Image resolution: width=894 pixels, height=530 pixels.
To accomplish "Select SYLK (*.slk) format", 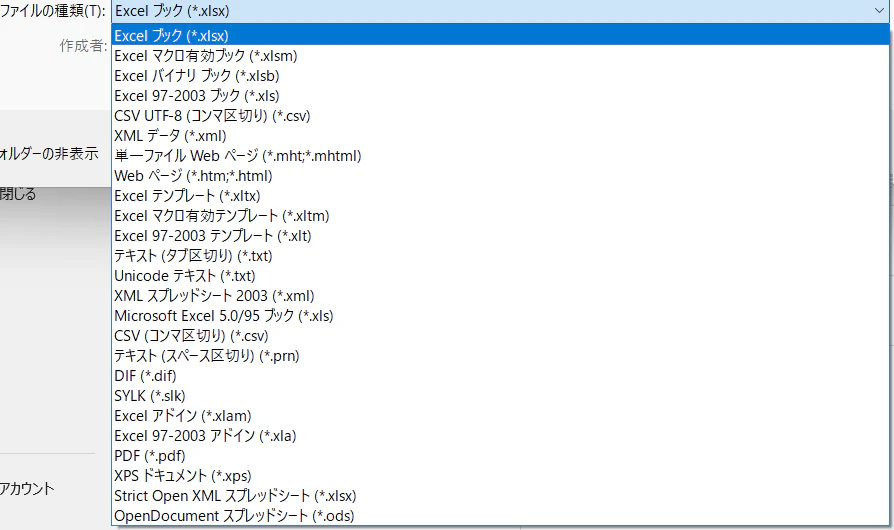I will pyautogui.click(x=500, y=396).
